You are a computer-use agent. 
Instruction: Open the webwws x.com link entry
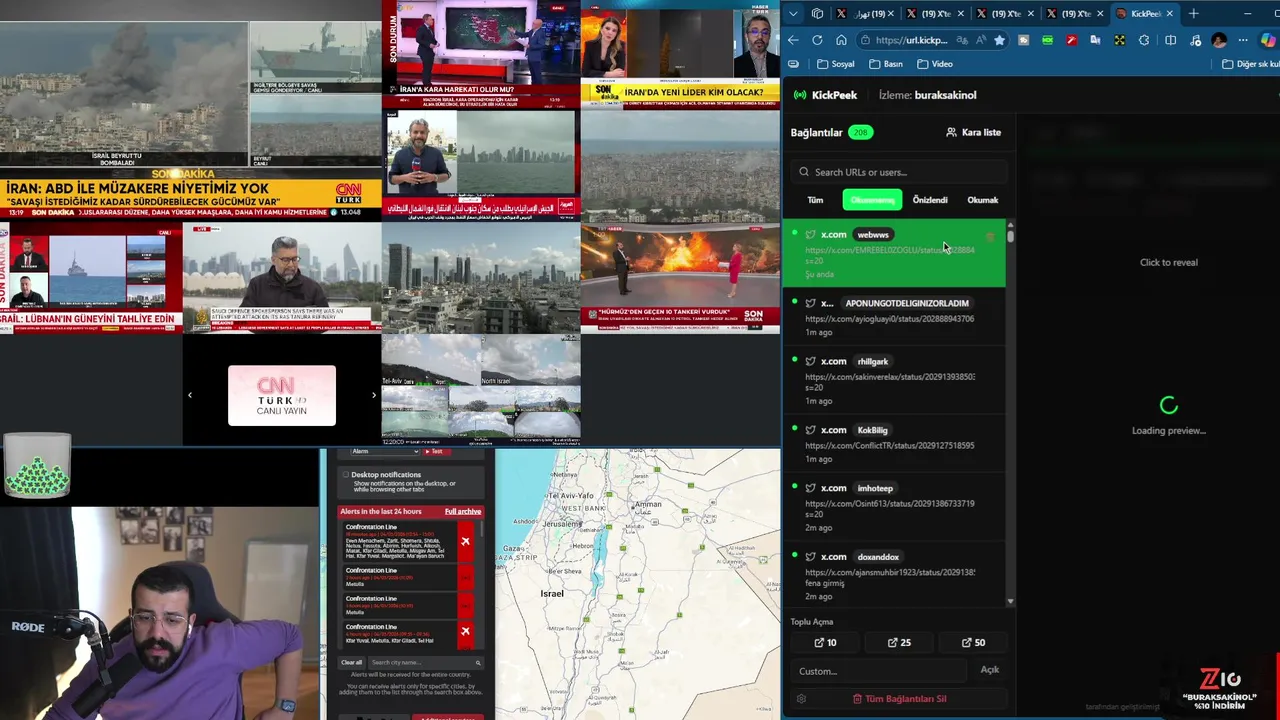894,254
